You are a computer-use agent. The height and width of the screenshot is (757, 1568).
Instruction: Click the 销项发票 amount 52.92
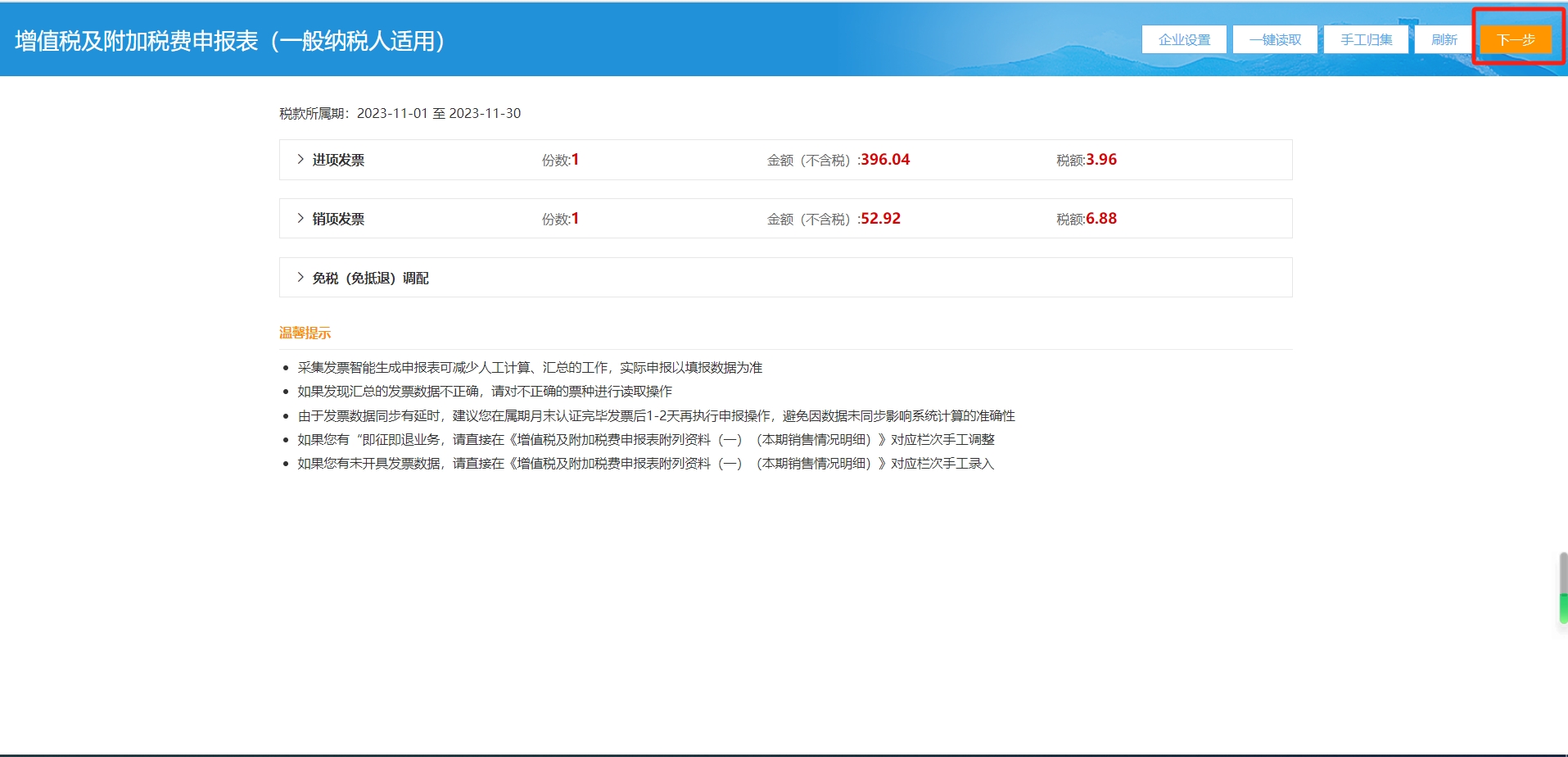click(880, 219)
